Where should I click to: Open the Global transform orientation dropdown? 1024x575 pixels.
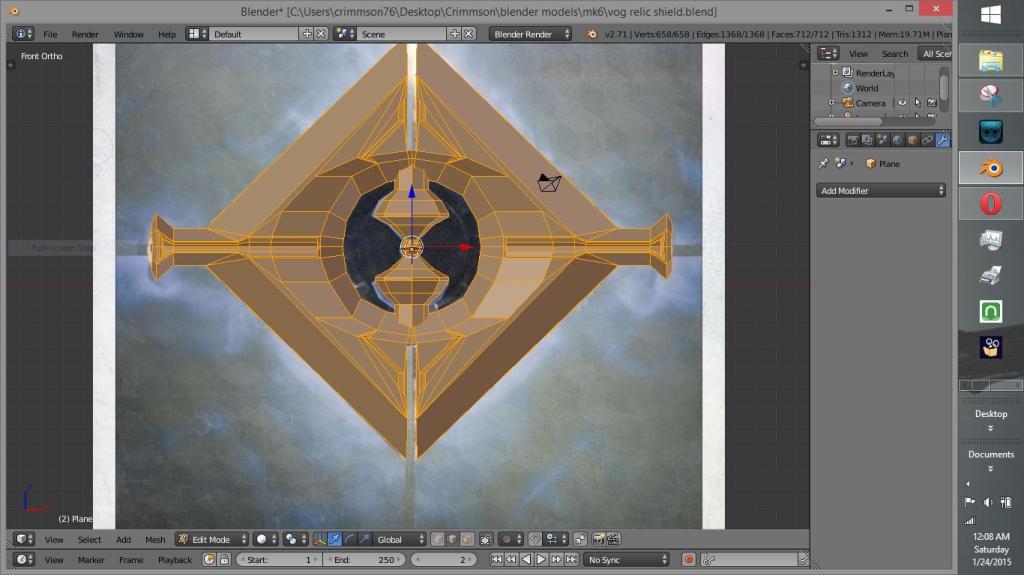coord(400,540)
